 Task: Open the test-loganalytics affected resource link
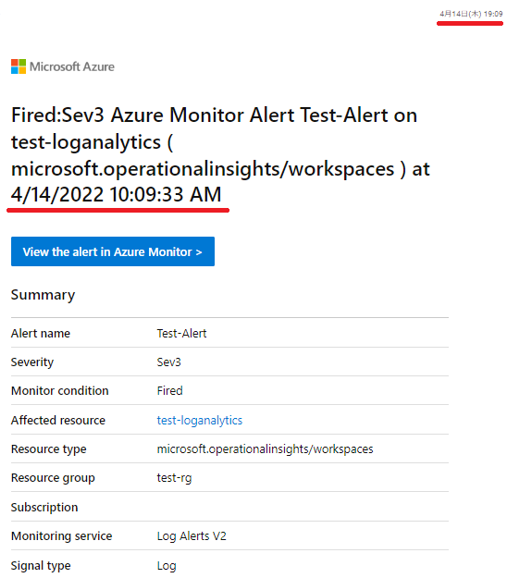[x=200, y=420]
